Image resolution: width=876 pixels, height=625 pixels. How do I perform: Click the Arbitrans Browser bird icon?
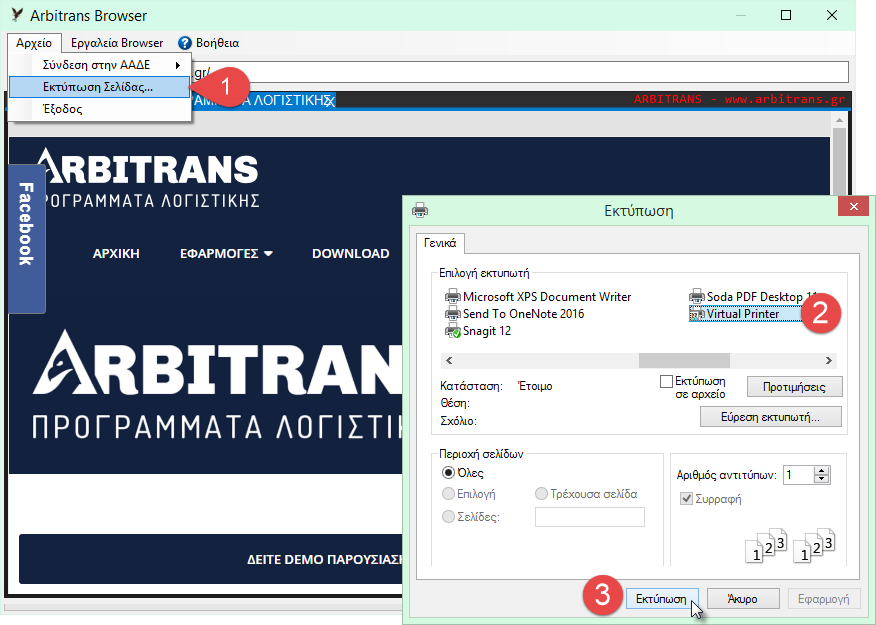tap(17, 15)
